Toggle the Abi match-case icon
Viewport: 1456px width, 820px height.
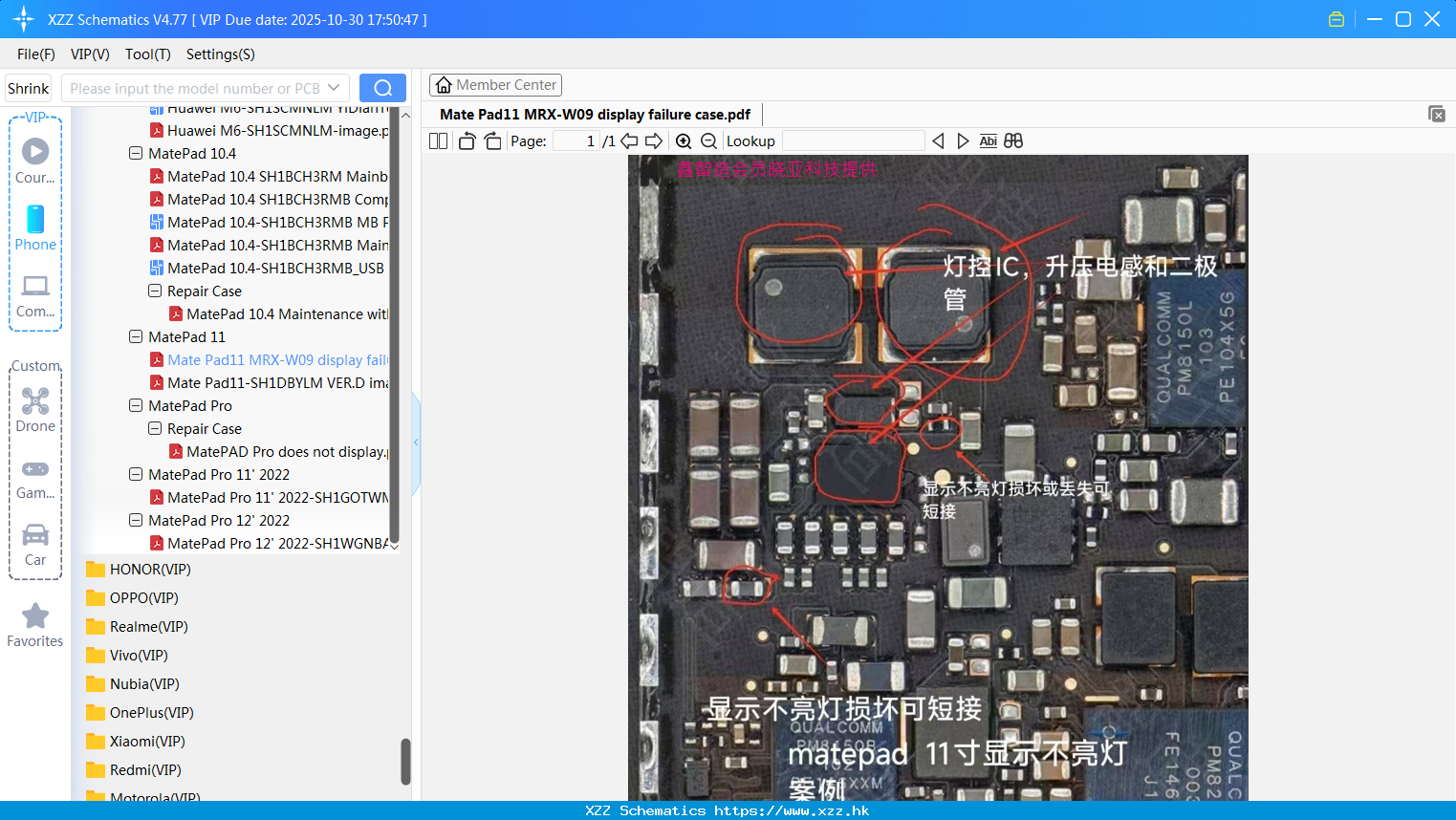989,140
